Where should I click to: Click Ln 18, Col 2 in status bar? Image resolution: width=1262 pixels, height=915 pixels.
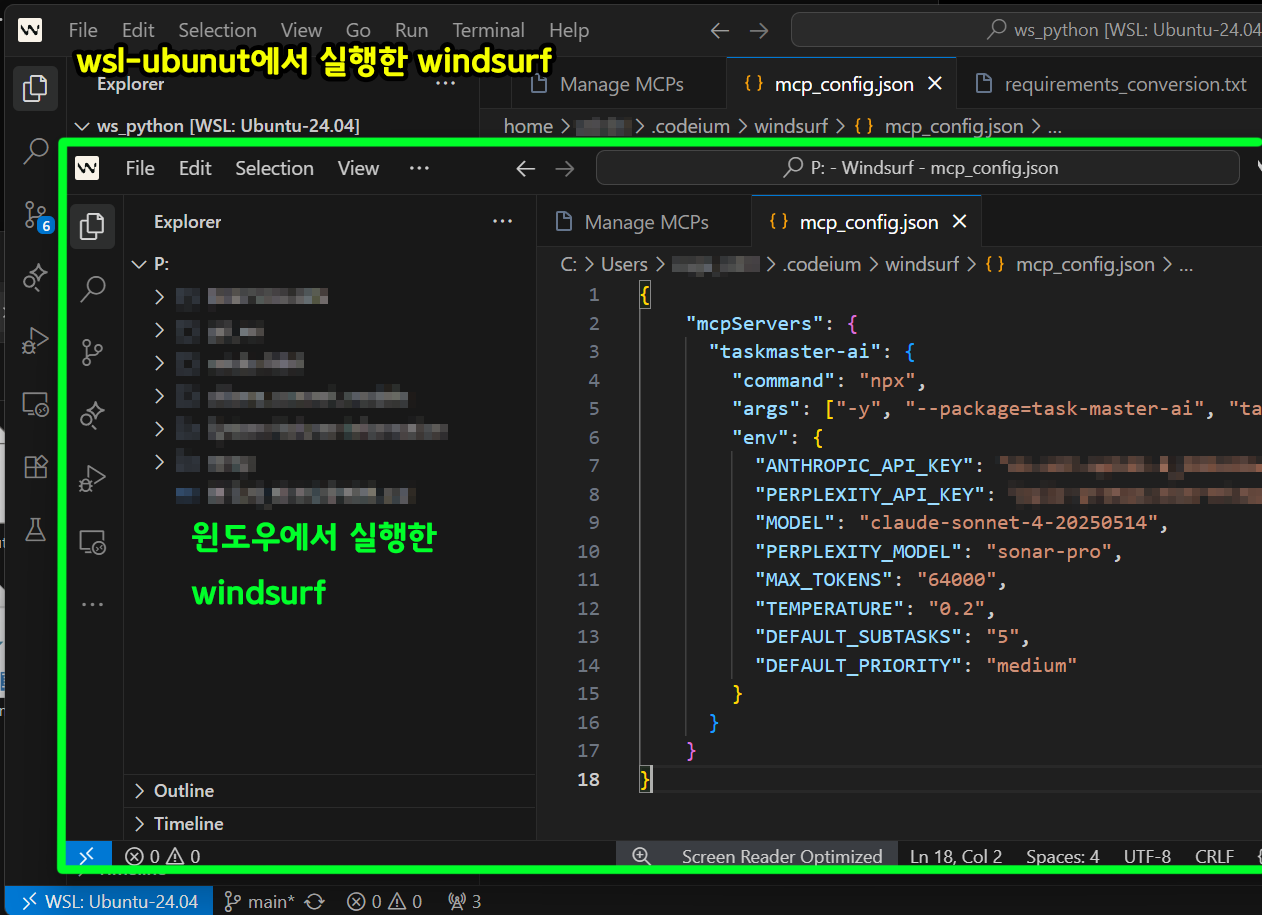956,856
